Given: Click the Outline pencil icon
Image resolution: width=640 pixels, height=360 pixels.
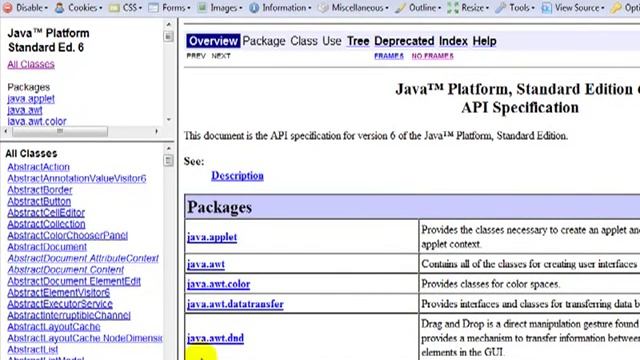Looking at the screenshot, I should [400, 7].
